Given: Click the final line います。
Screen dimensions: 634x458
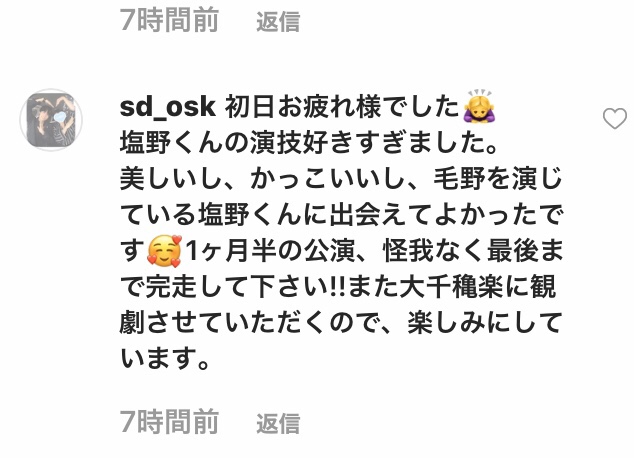Looking at the screenshot, I should coord(165,358).
